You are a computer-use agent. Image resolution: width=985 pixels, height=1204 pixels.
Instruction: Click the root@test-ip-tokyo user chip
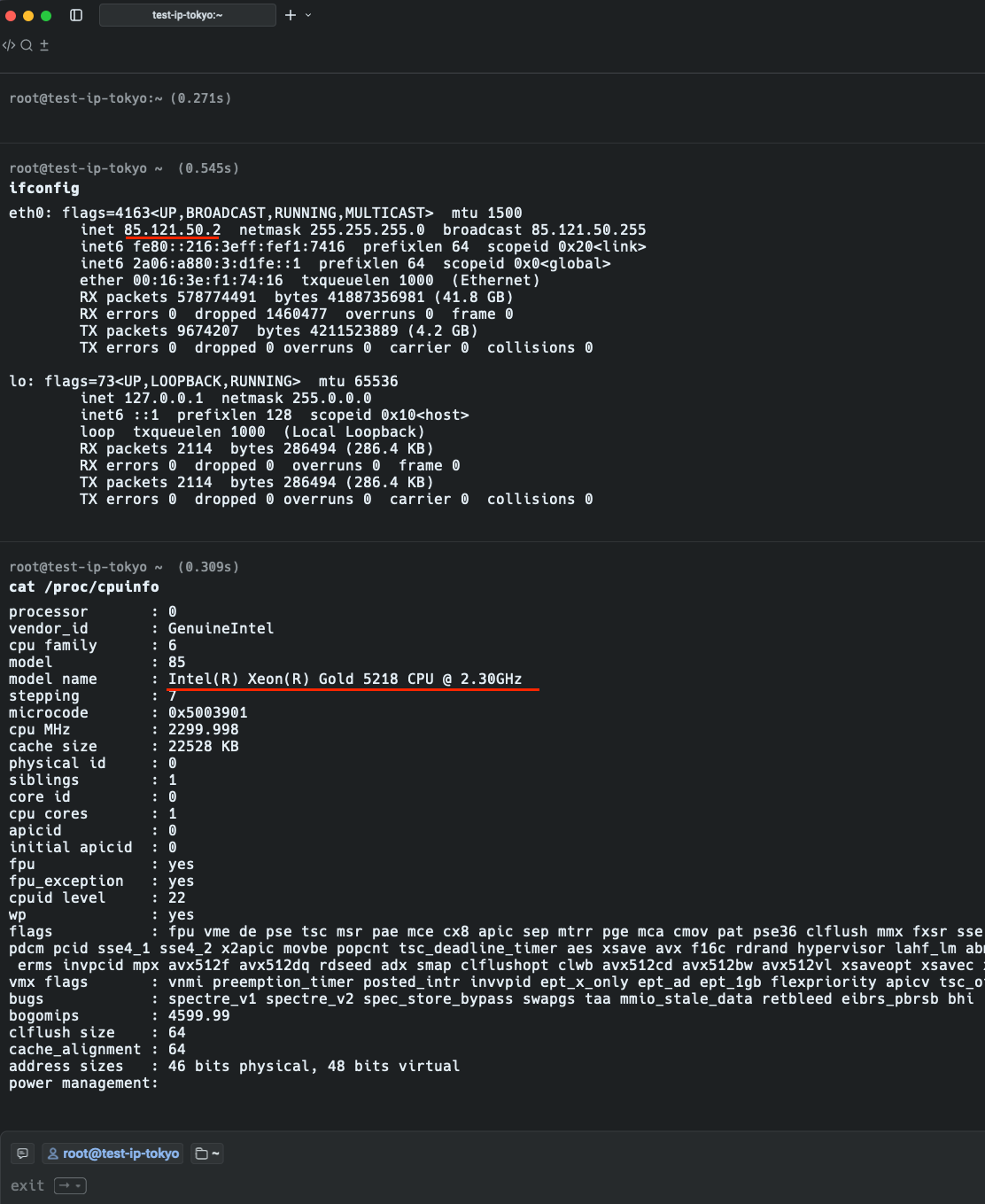tap(112, 1154)
